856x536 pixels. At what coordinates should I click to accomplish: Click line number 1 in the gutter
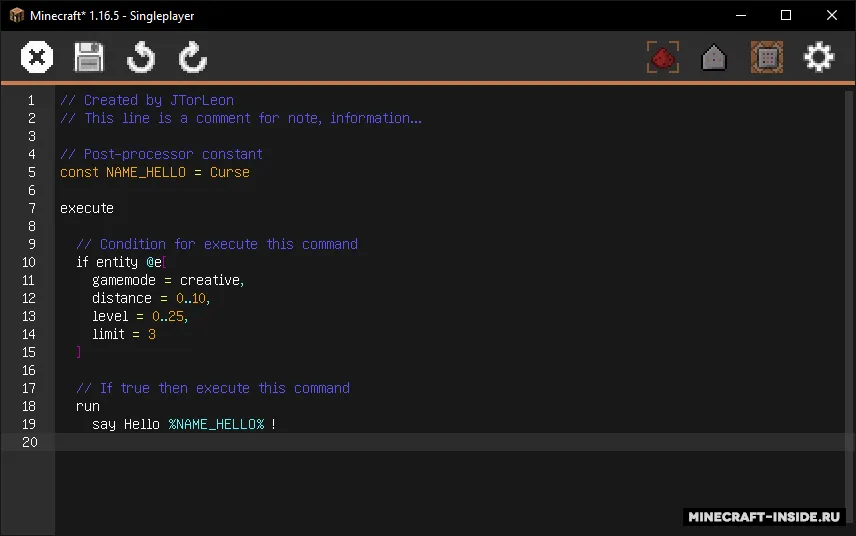pyautogui.click(x=31, y=100)
